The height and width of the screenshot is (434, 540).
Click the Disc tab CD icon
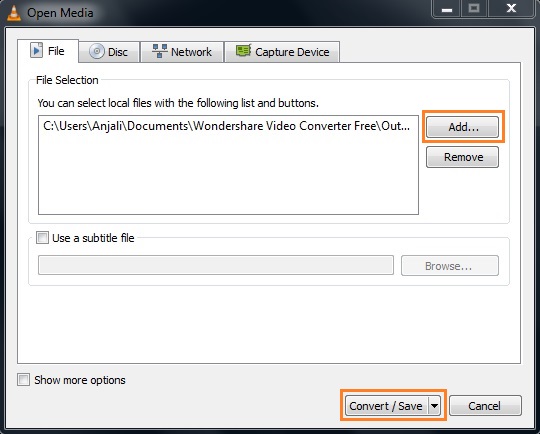coord(97,51)
